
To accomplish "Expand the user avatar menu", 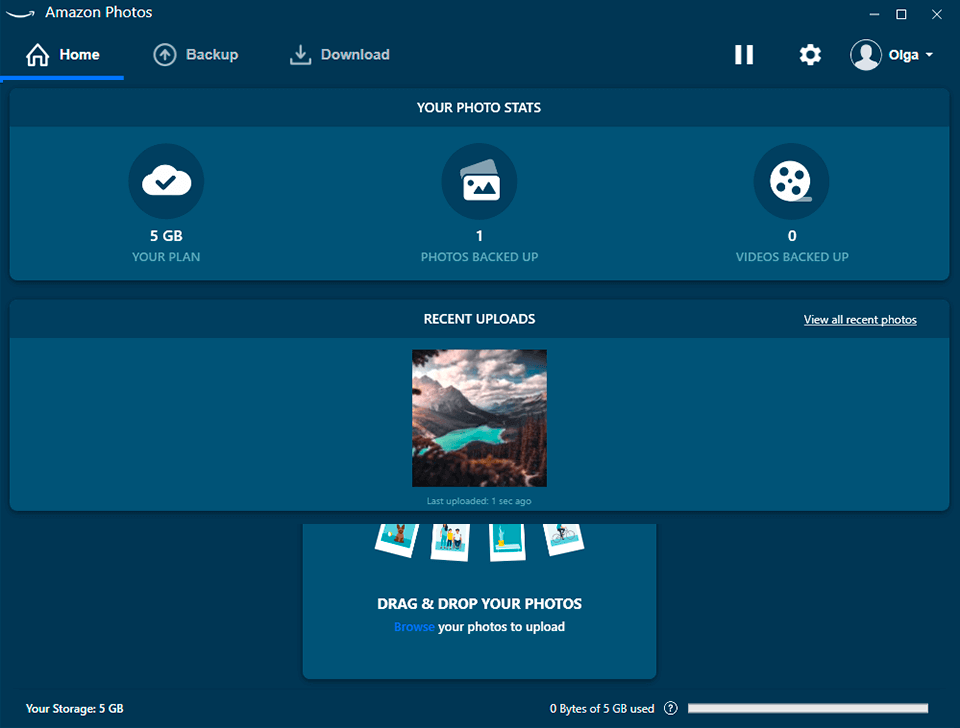I will tap(866, 55).
